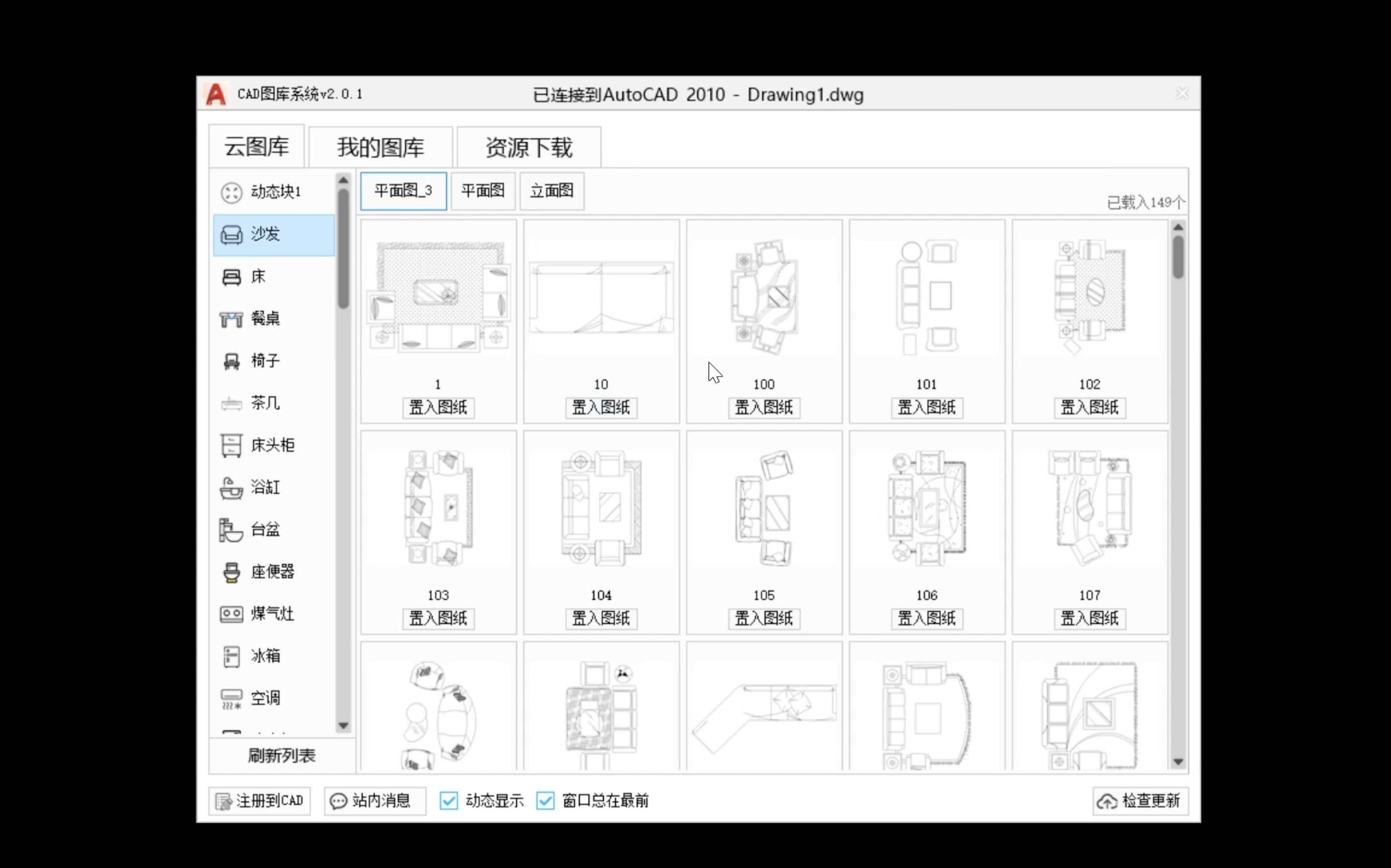Select the sofa thumbnail numbered 10
Image resolution: width=1391 pixels, height=868 pixels.
click(x=602, y=298)
